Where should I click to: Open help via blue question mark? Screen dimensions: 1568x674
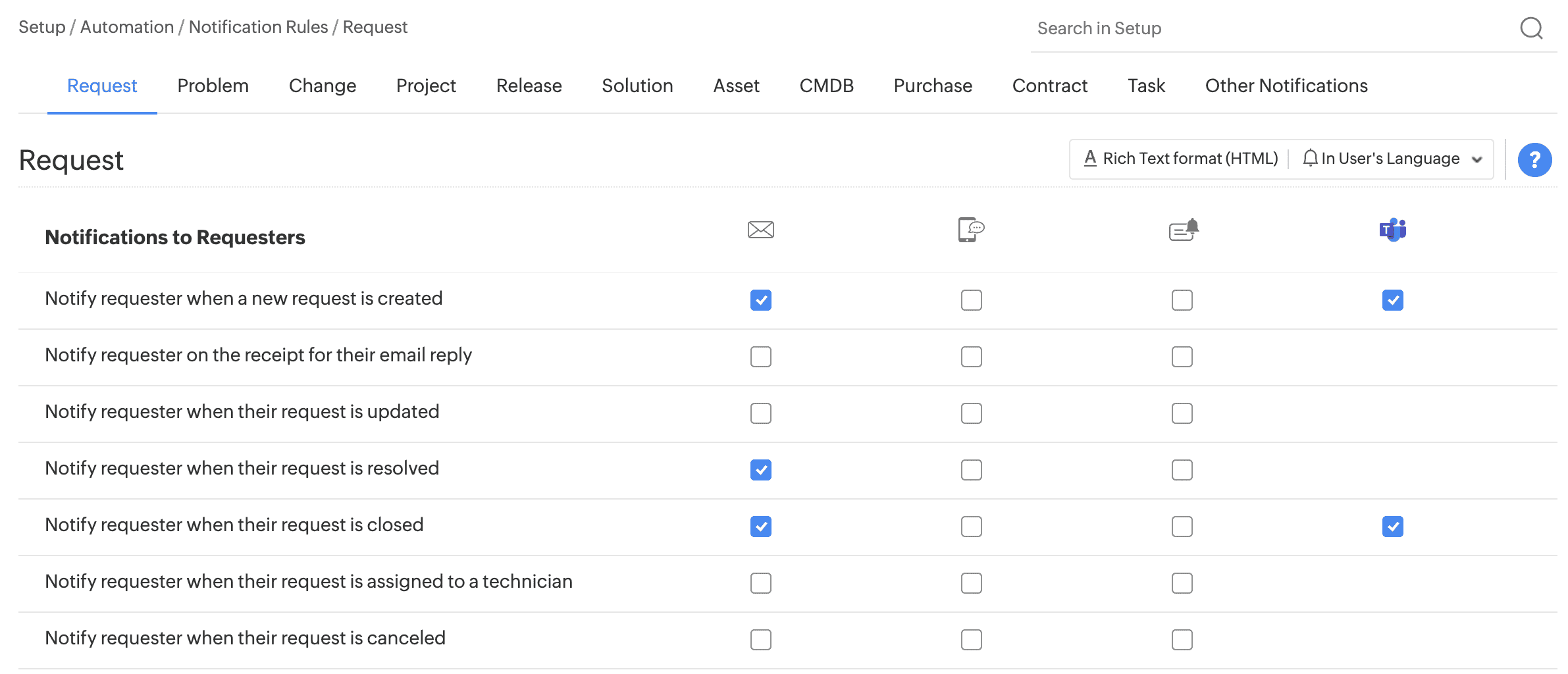point(1534,160)
